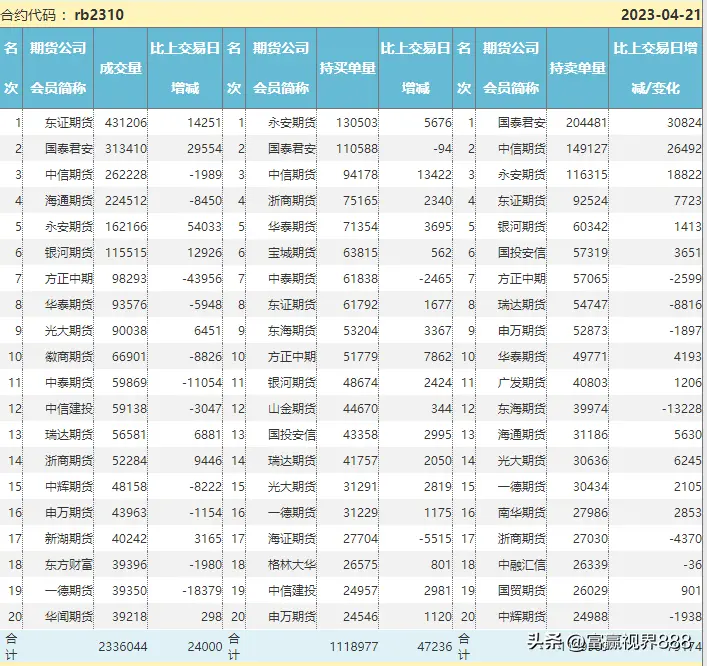Click 南华期货 member name

pyautogui.click(x=521, y=513)
